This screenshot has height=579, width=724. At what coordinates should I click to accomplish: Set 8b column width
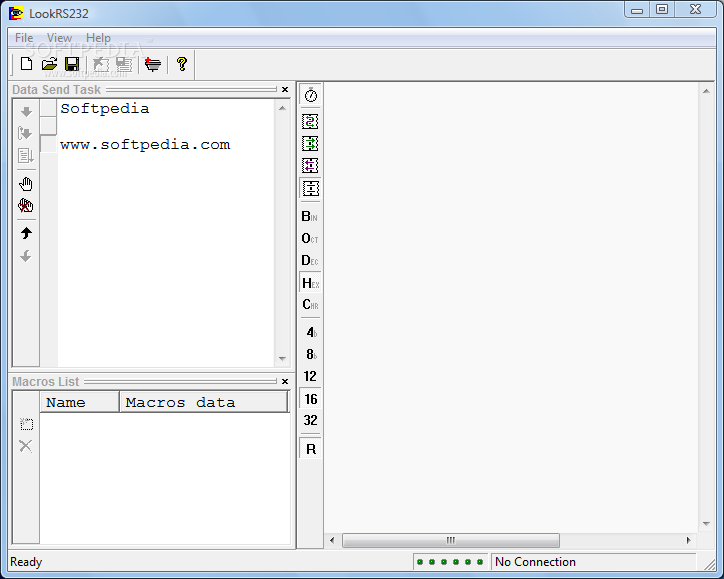[x=311, y=354]
